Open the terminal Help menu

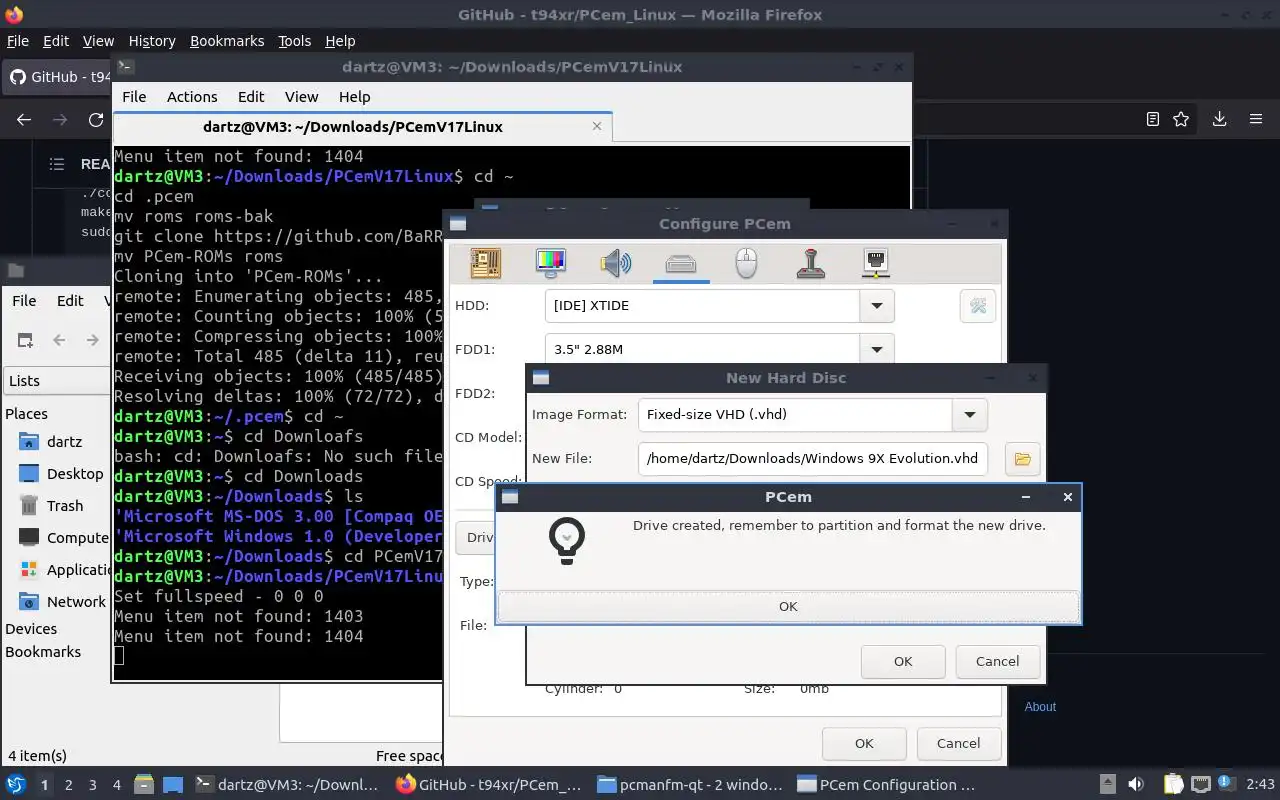coord(354,97)
